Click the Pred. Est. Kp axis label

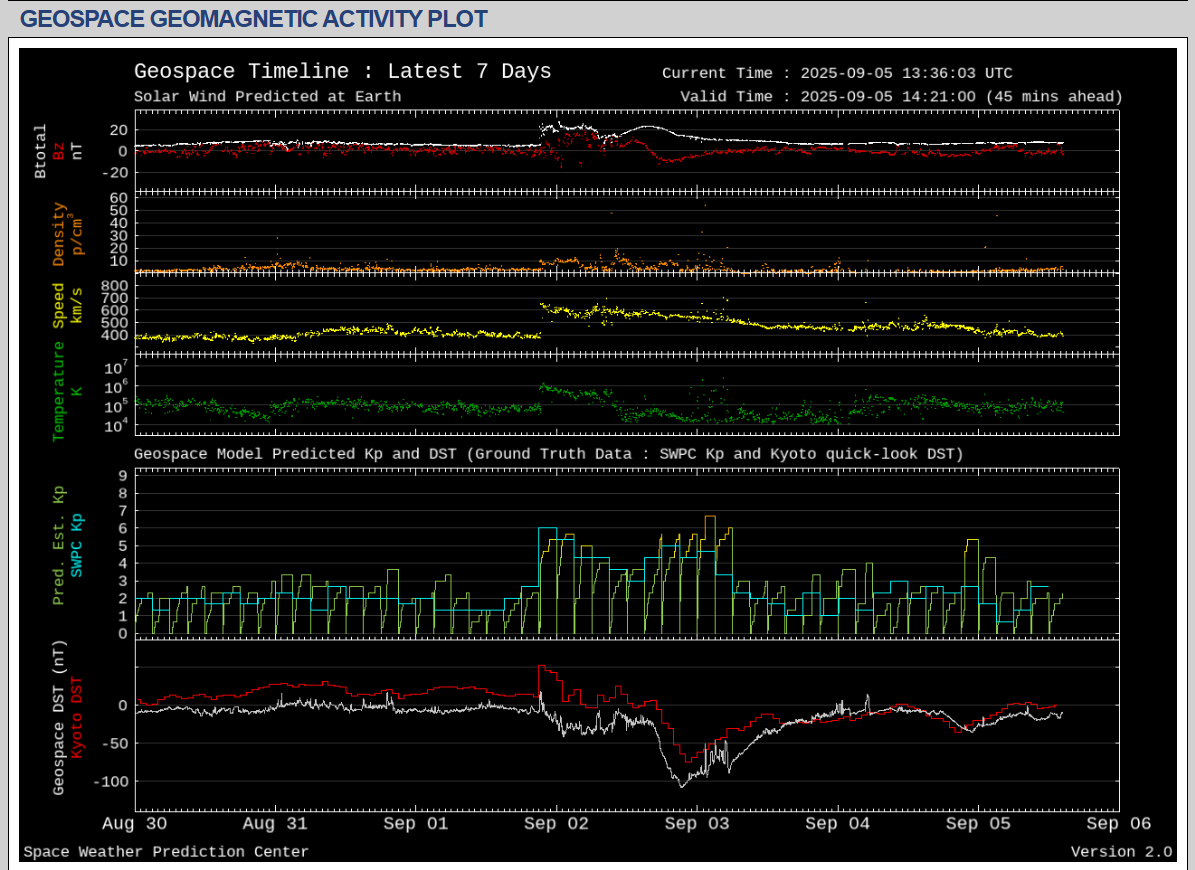[59, 544]
